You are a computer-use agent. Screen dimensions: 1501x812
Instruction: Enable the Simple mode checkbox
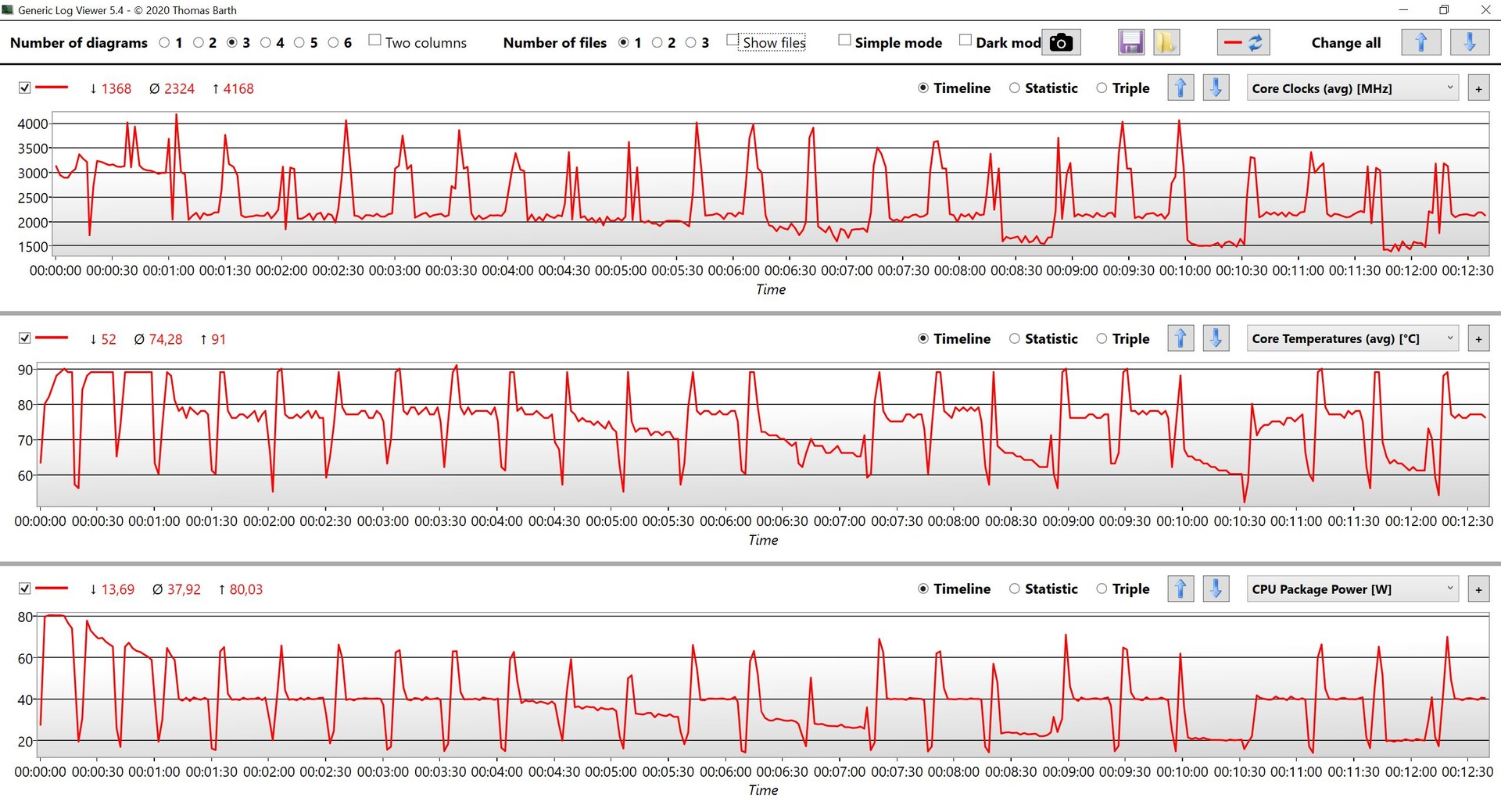click(844, 41)
